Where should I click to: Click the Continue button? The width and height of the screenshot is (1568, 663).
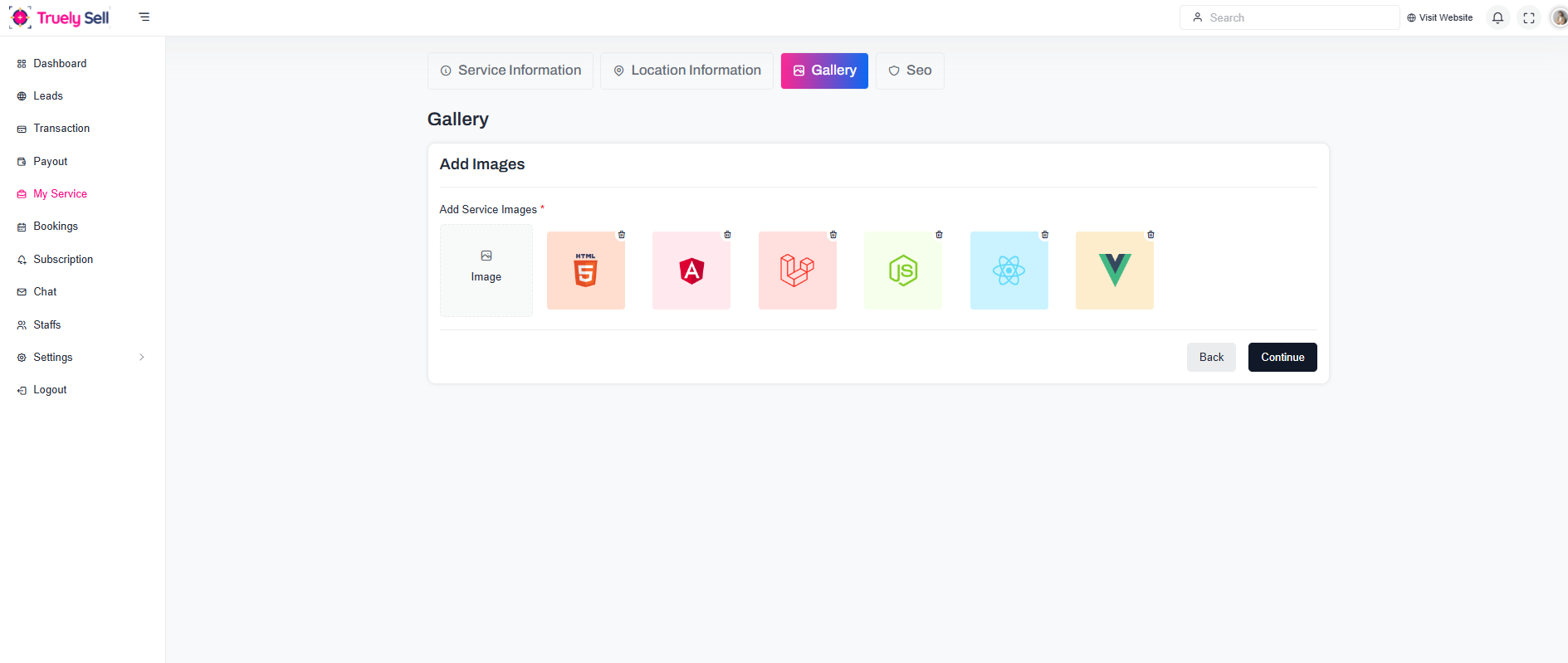tap(1282, 358)
